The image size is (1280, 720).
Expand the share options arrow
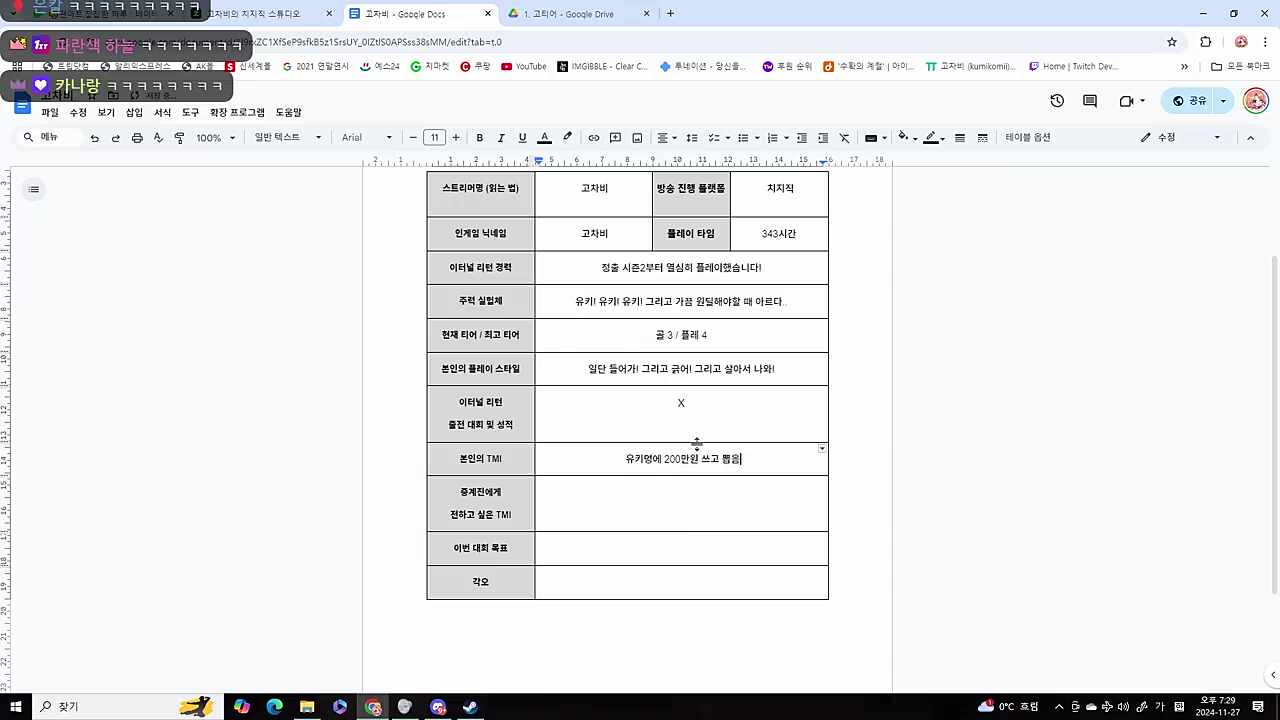[x=1223, y=101]
